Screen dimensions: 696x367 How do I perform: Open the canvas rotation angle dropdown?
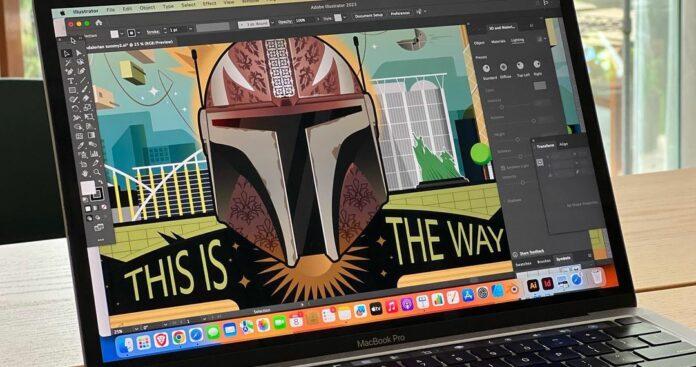pyautogui.click(x=165, y=324)
